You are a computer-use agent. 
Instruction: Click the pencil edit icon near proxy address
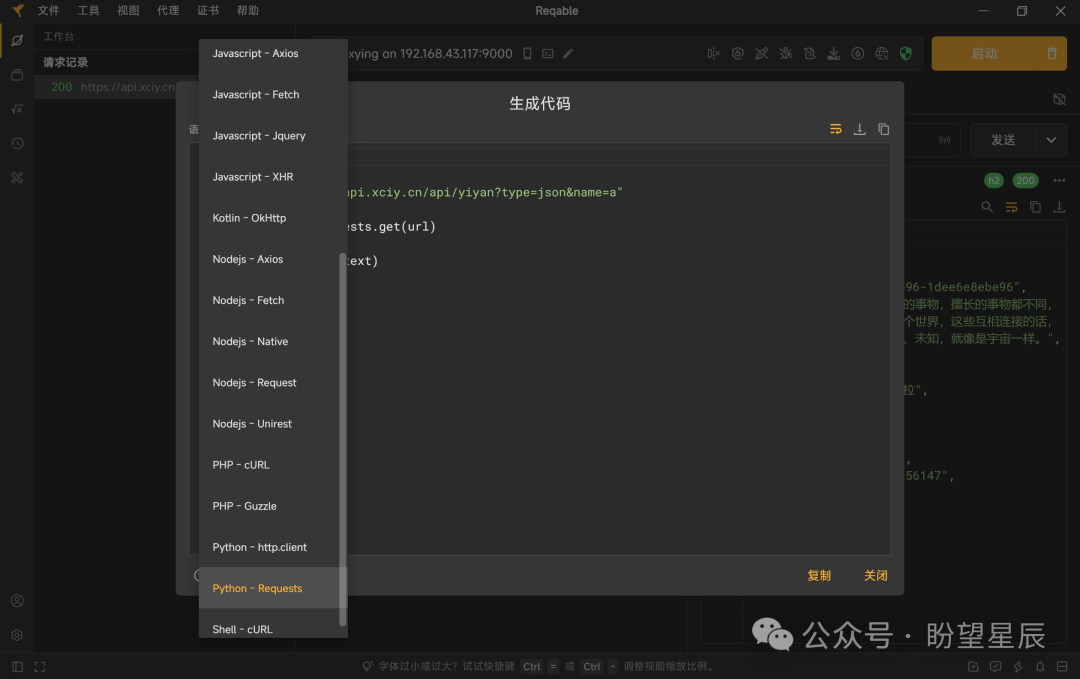tap(568, 54)
